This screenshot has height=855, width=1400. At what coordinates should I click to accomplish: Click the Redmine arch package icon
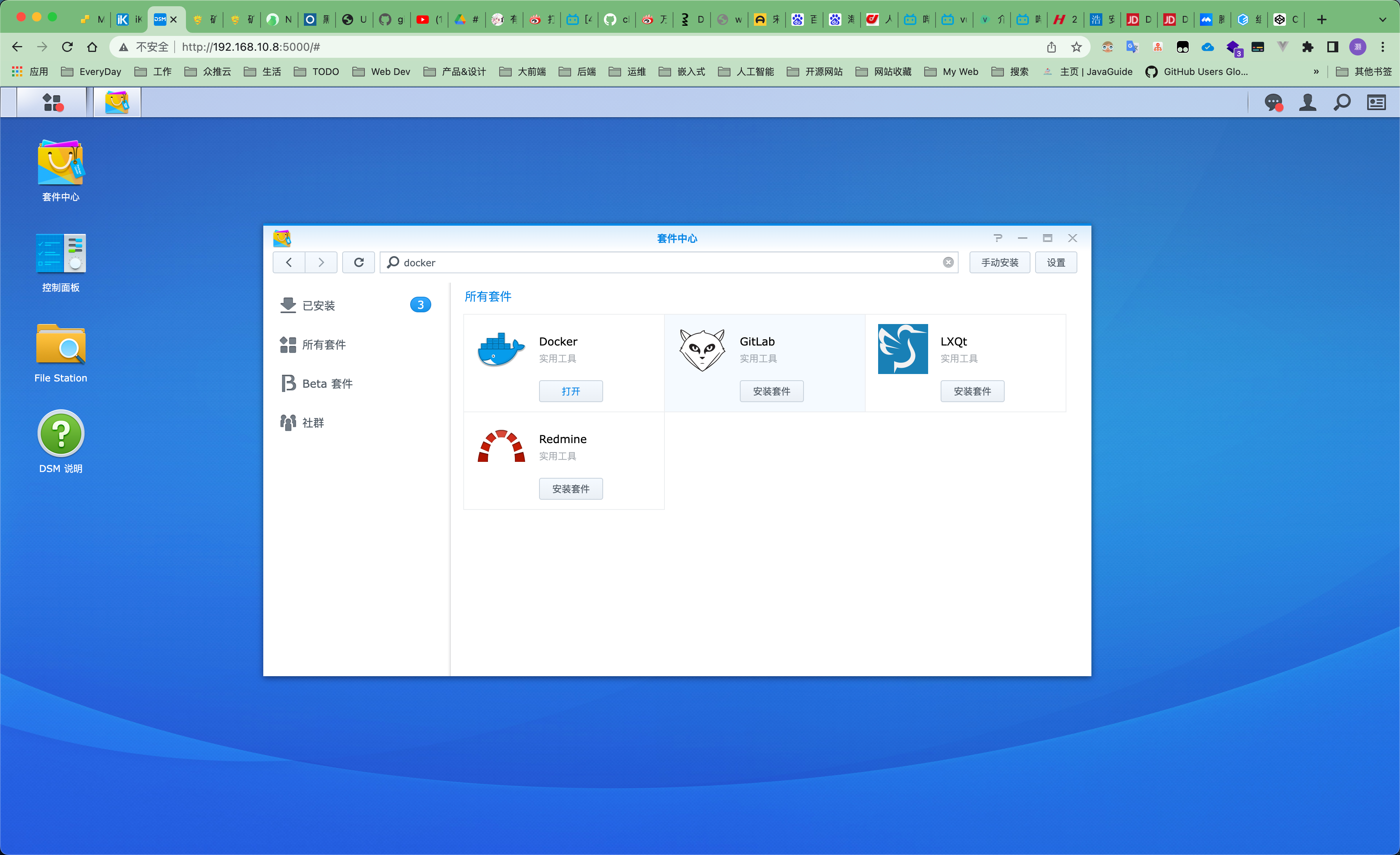501,446
